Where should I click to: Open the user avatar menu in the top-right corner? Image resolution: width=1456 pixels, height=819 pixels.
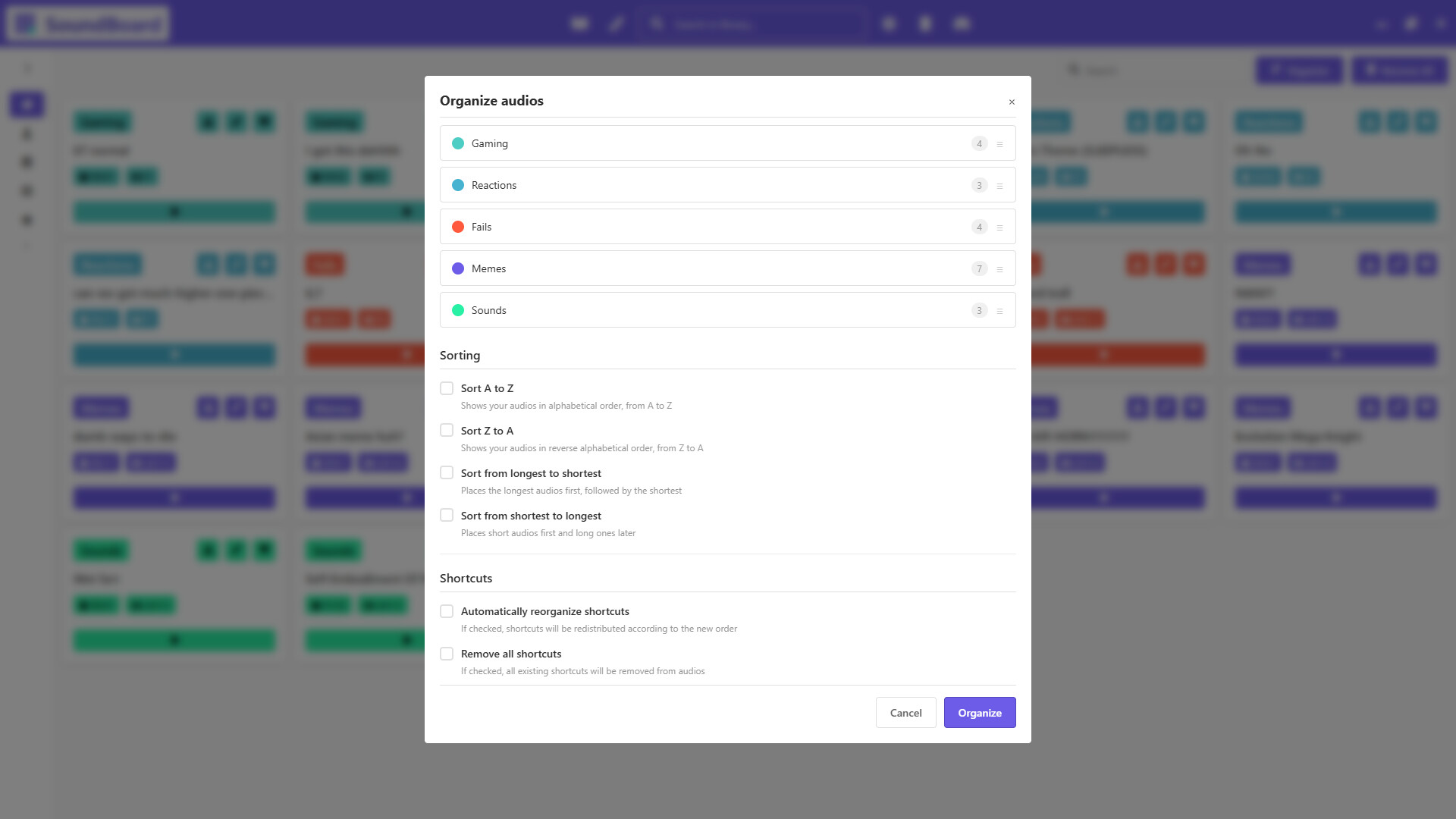click(x=1410, y=24)
